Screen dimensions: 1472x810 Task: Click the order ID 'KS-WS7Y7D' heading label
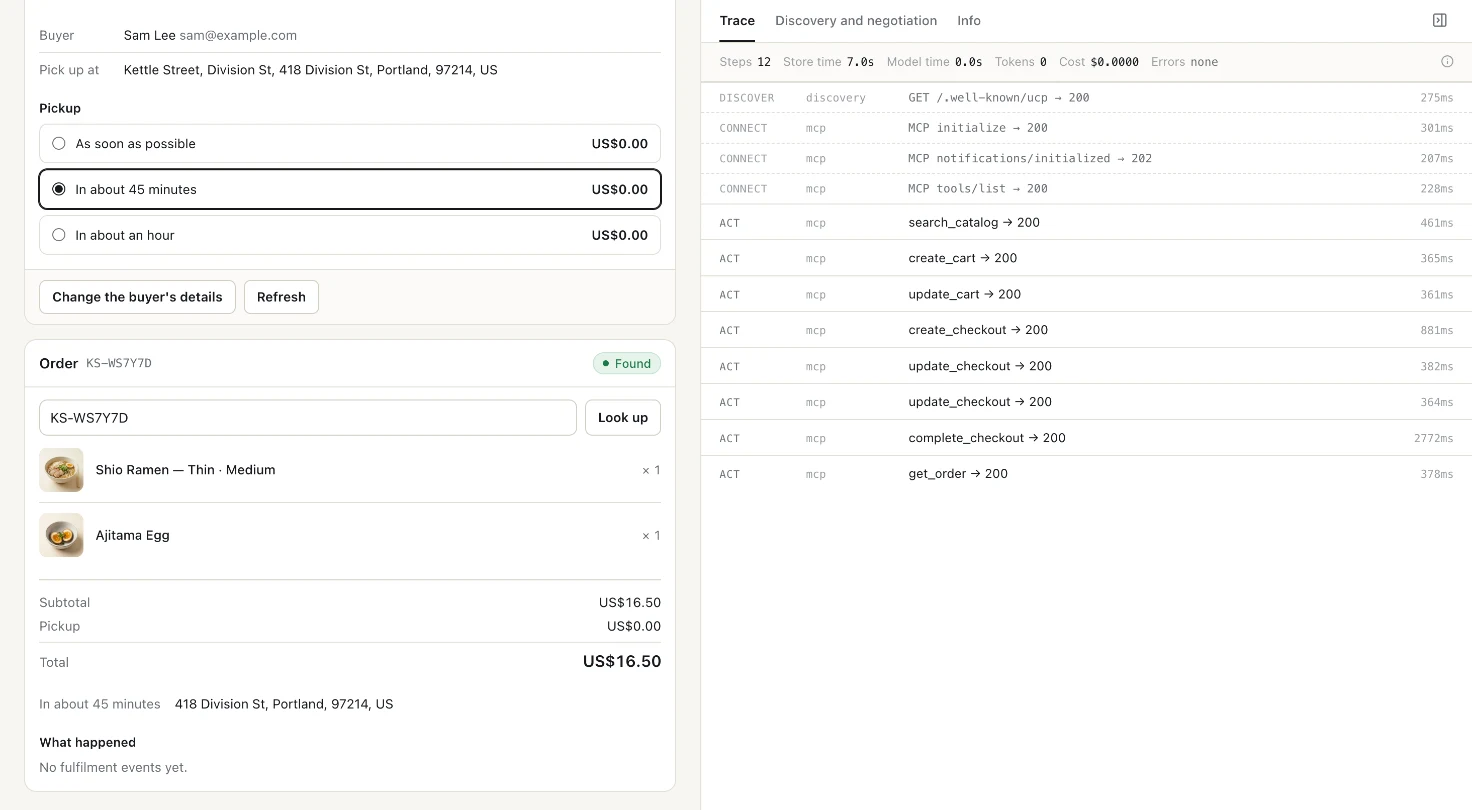[x=119, y=364]
